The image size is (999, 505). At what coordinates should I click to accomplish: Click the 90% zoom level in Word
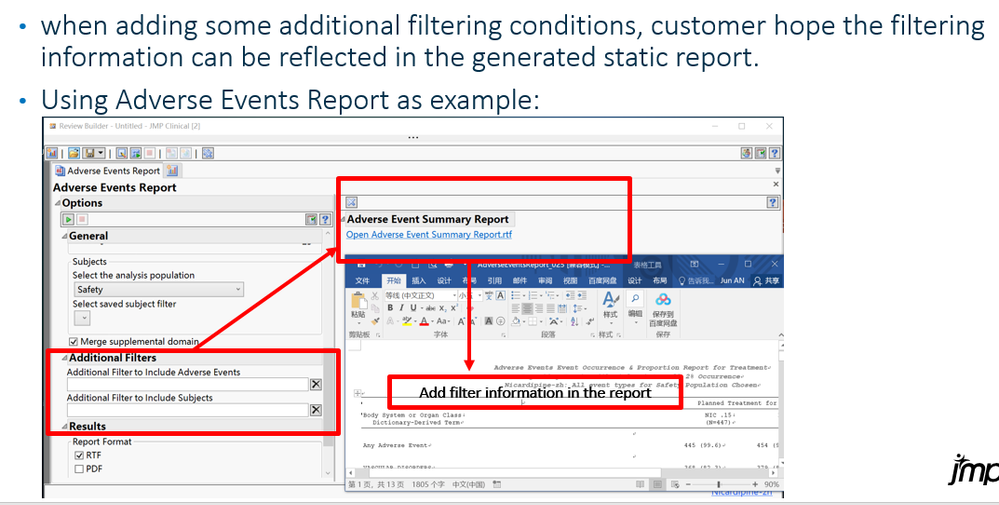[772, 485]
